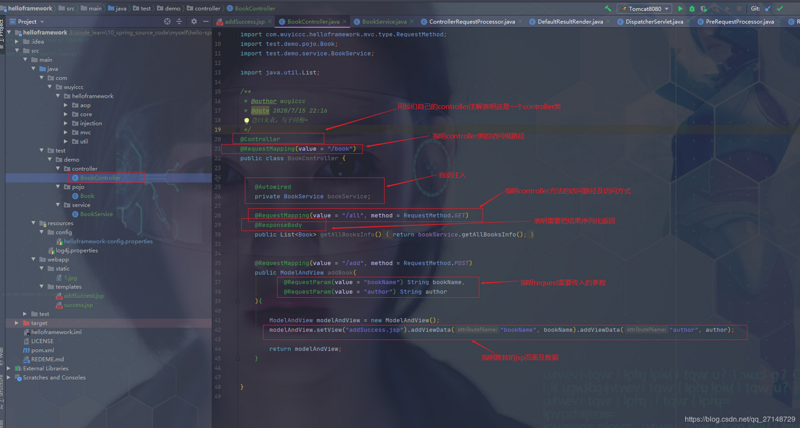Expand the mvc package

[66, 132]
